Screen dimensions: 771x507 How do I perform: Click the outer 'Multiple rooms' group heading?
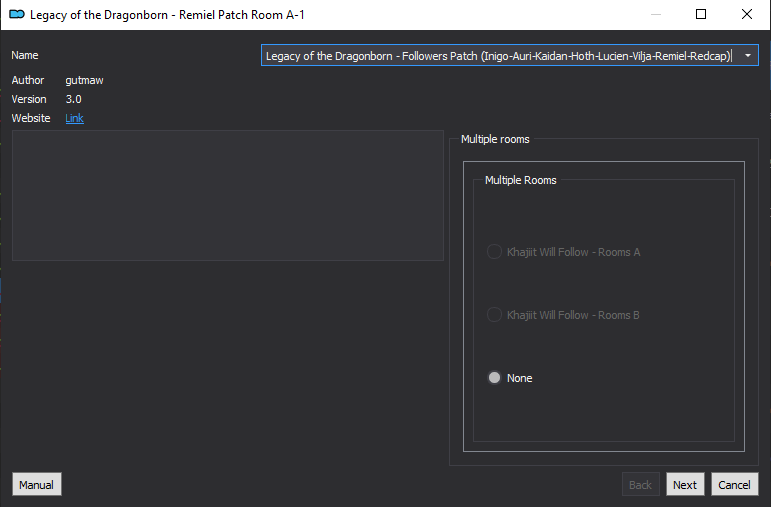click(x=495, y=139)
